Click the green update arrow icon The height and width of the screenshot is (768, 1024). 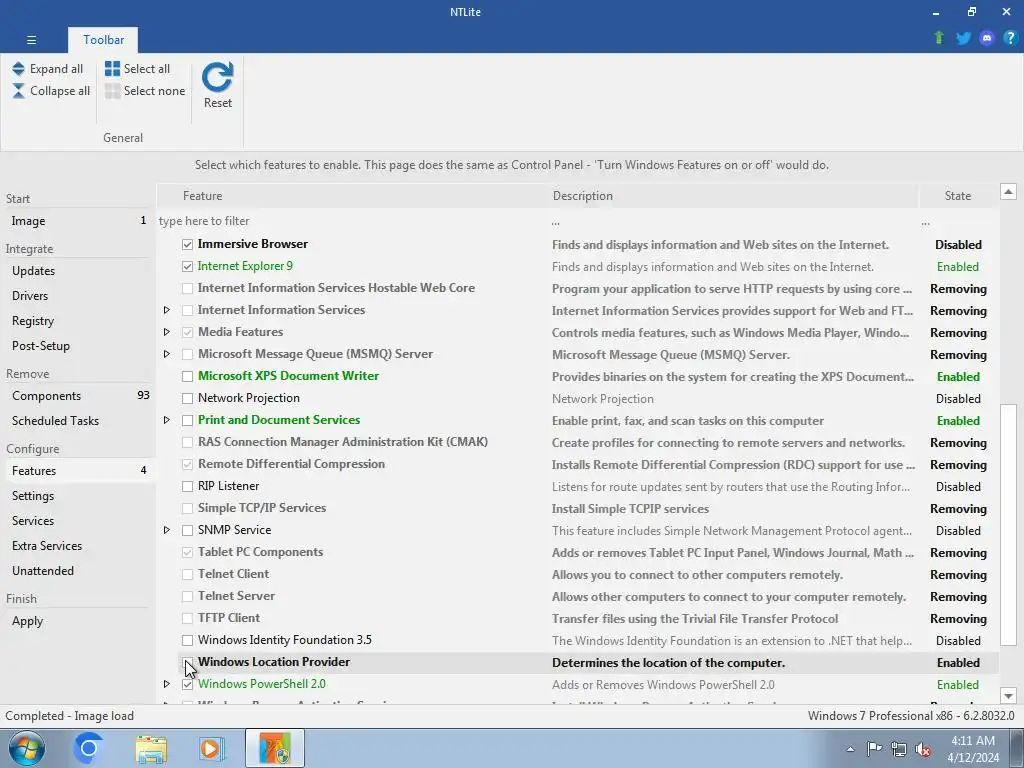938,38
